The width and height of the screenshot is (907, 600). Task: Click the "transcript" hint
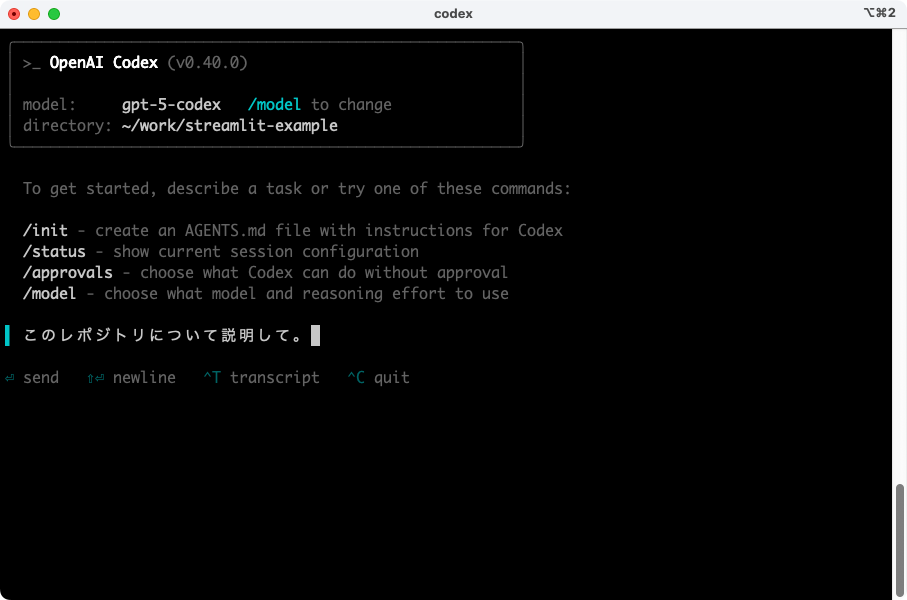(x=275, y=378)
